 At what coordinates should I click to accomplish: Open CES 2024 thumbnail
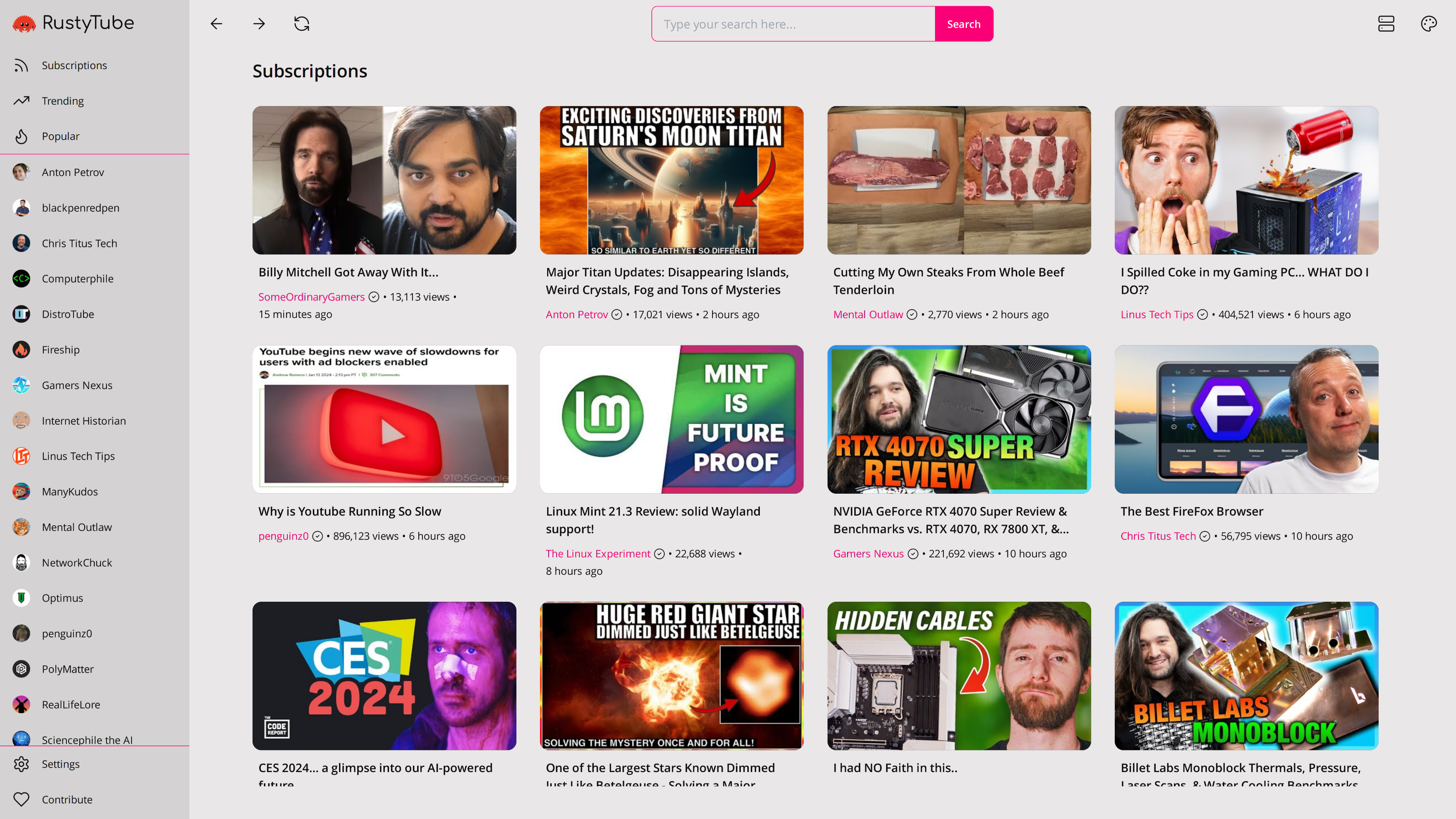point(384,675)
